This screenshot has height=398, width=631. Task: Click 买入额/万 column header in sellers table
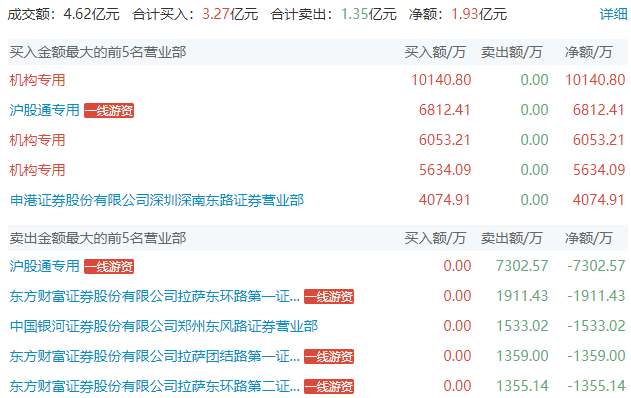pos(435,238)
